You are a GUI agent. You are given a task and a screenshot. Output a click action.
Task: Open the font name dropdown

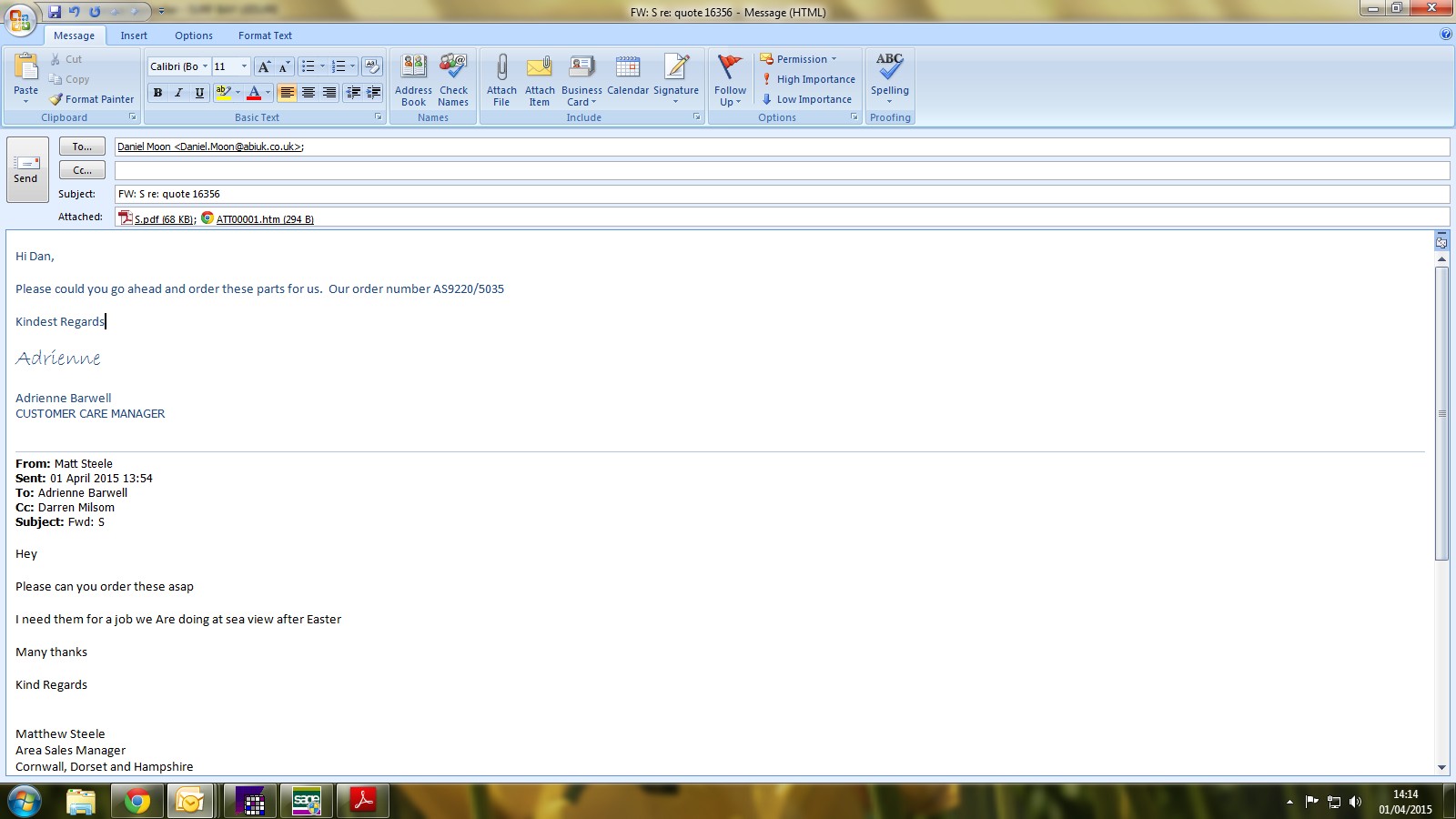pyautogui.click(x=205, y=66)
